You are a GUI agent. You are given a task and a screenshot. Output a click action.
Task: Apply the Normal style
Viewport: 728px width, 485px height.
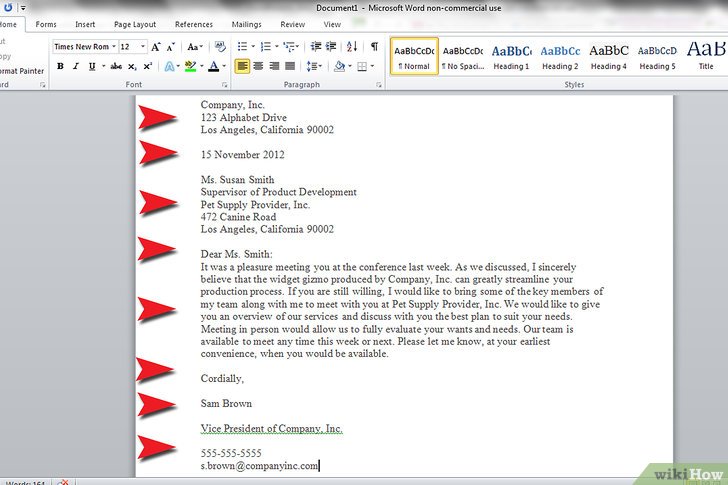click(414, 57)
